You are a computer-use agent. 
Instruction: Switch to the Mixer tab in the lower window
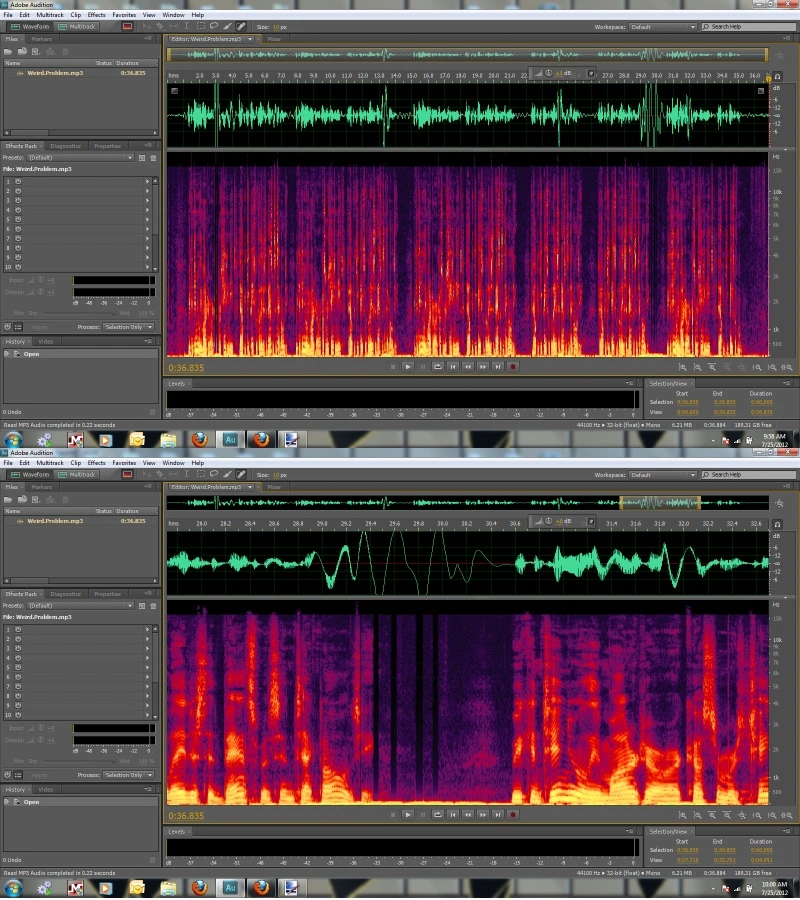(274, 487)
